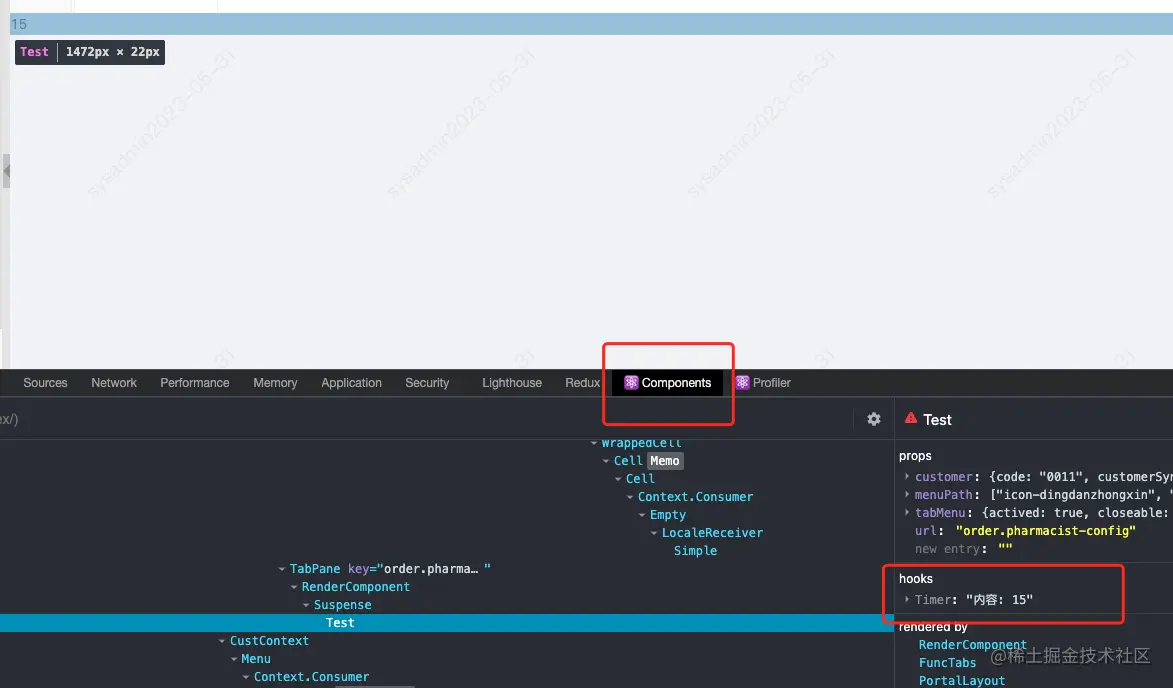Click the highlighted page line showing 15

[591, 24]
